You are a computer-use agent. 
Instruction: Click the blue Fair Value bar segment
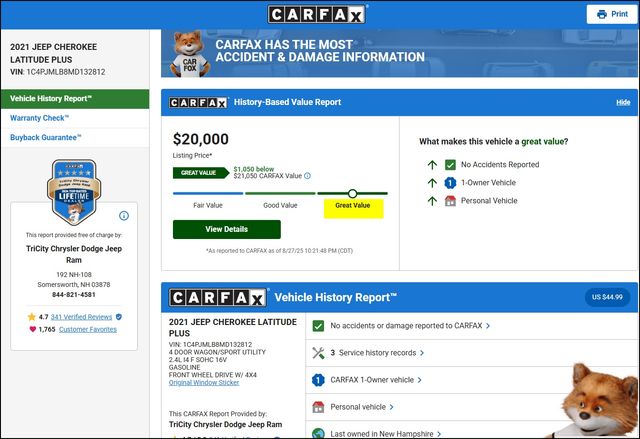click(x=208, y=193)
